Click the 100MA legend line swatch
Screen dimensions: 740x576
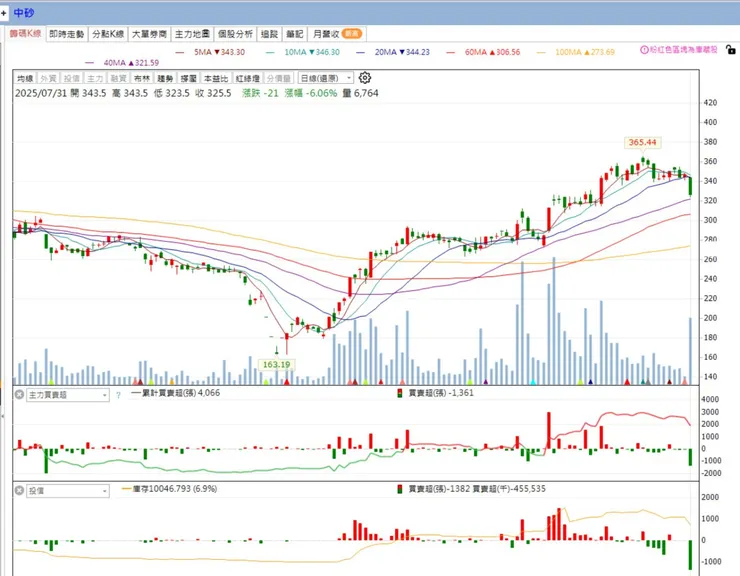pyautogui.click(x=541, y=52)
